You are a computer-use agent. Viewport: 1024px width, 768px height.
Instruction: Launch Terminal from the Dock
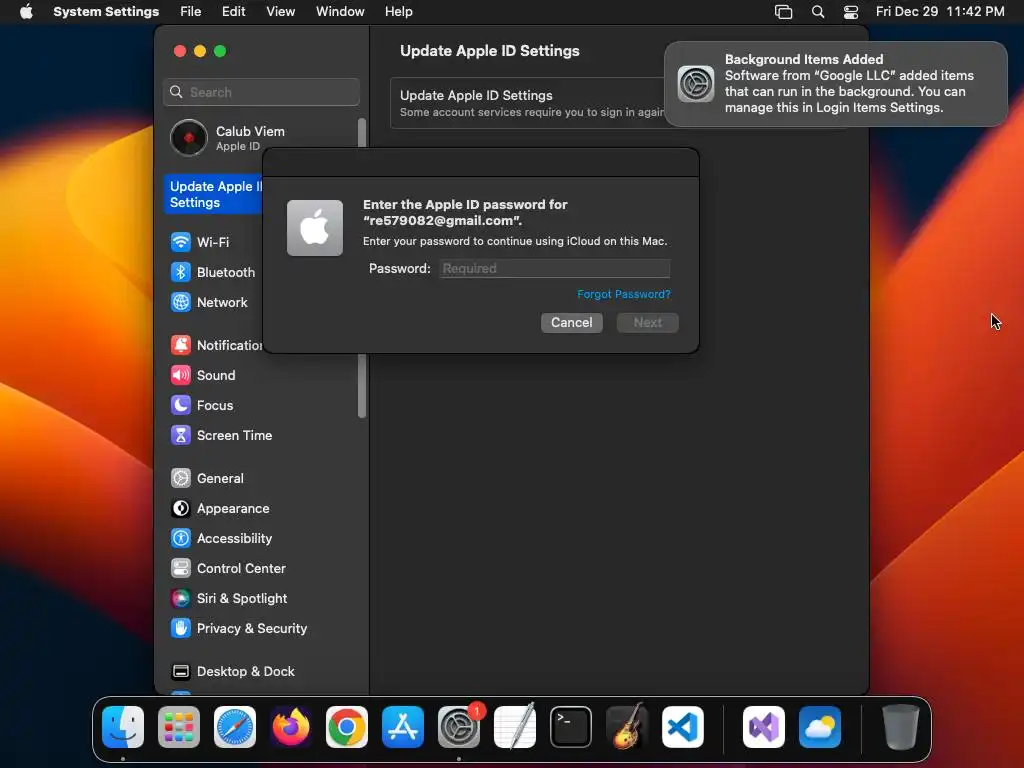[x=571, y=727]
